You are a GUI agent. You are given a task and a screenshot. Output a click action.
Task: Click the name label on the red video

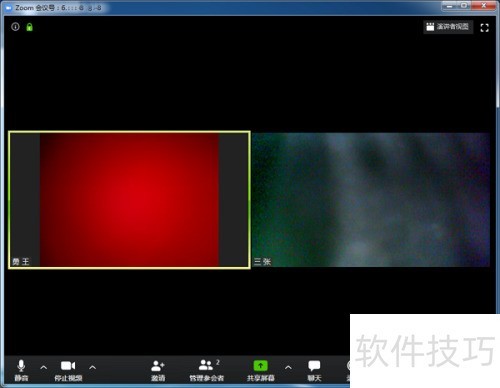click(x=21, y=262)
